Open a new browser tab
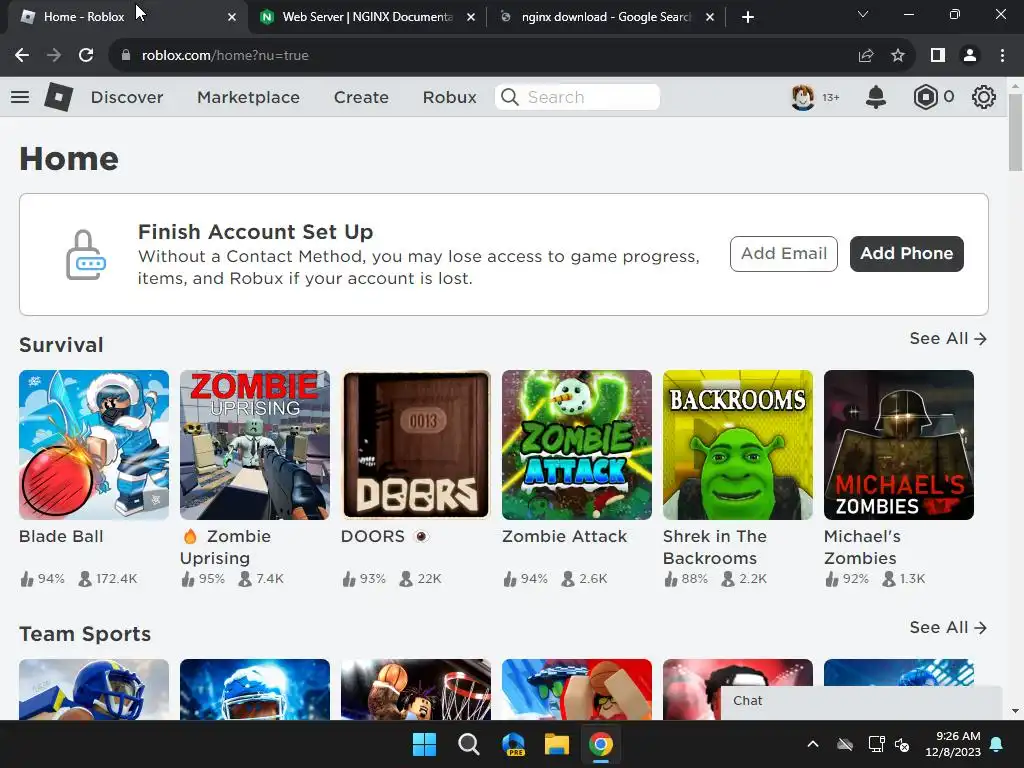This screenshot has width=1024, height=768. point(748,17)
